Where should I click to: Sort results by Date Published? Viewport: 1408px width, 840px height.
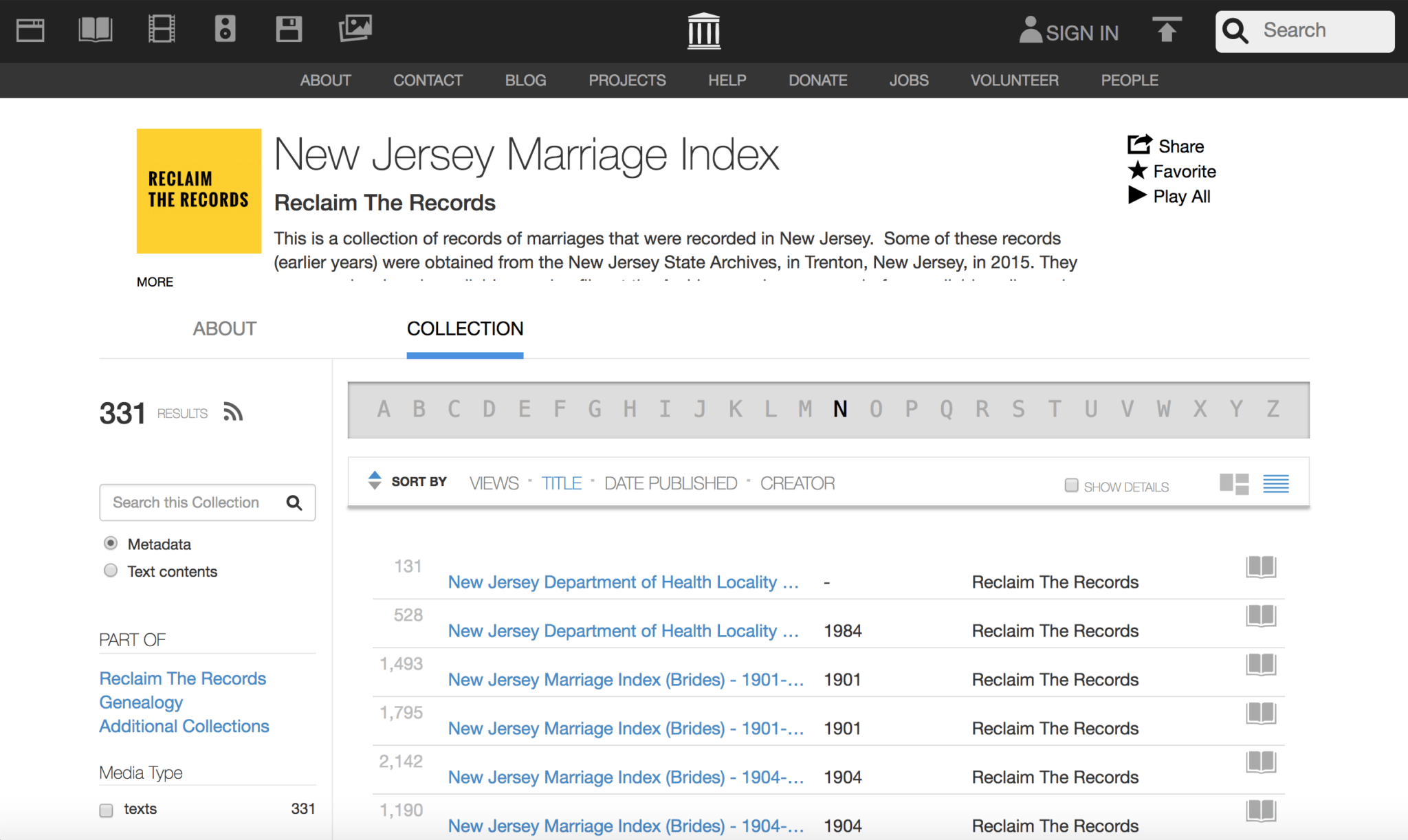click(670, 483)
